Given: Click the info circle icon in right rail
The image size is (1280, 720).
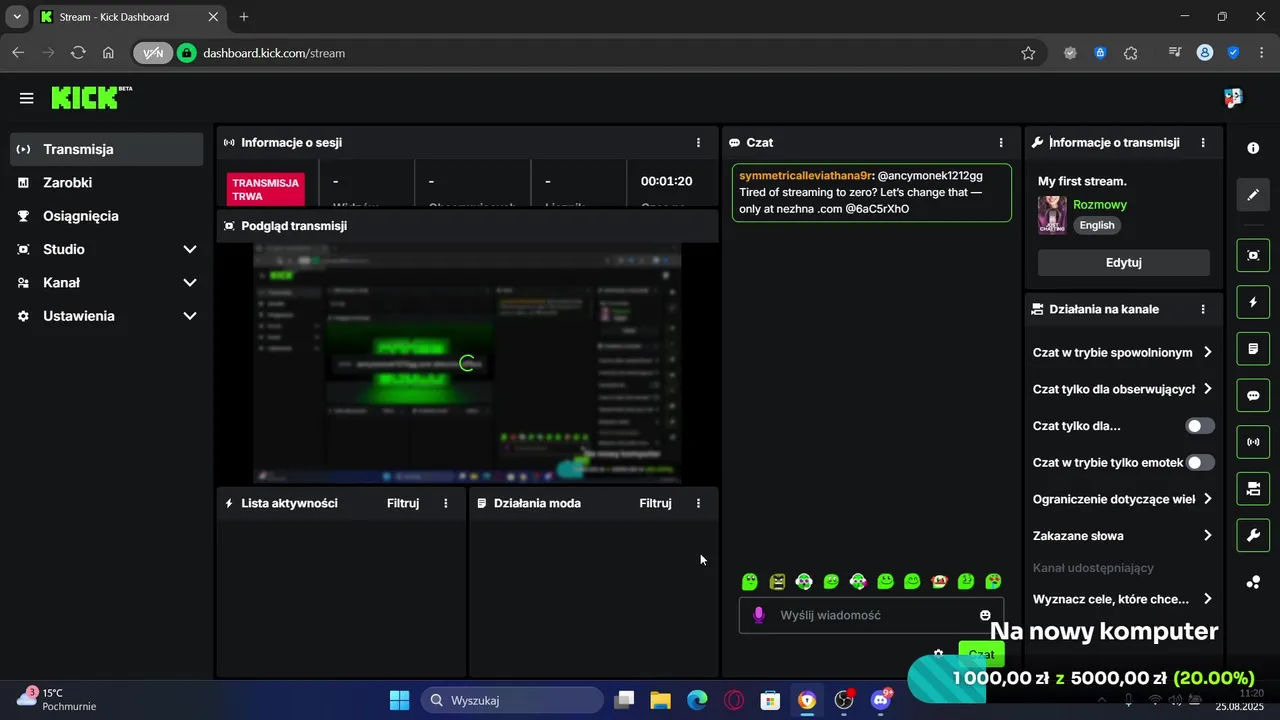Looking at the screenshot, I should point(1253,148).
